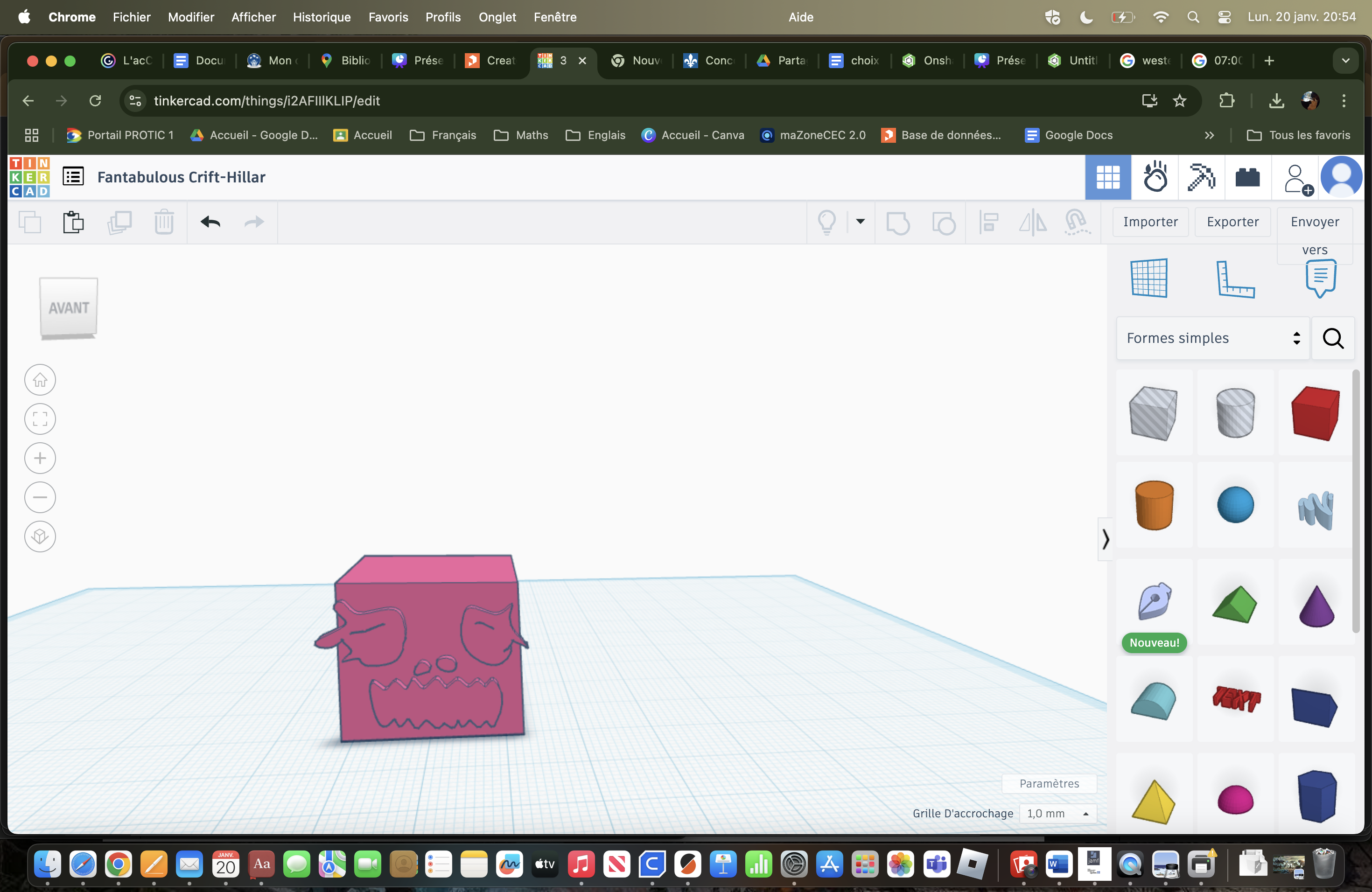Image resolution: width=1372 pixels, height=892 pixels.
Task: Toggle orthographic perspective view cube icon
Action: tap(40, 537)
